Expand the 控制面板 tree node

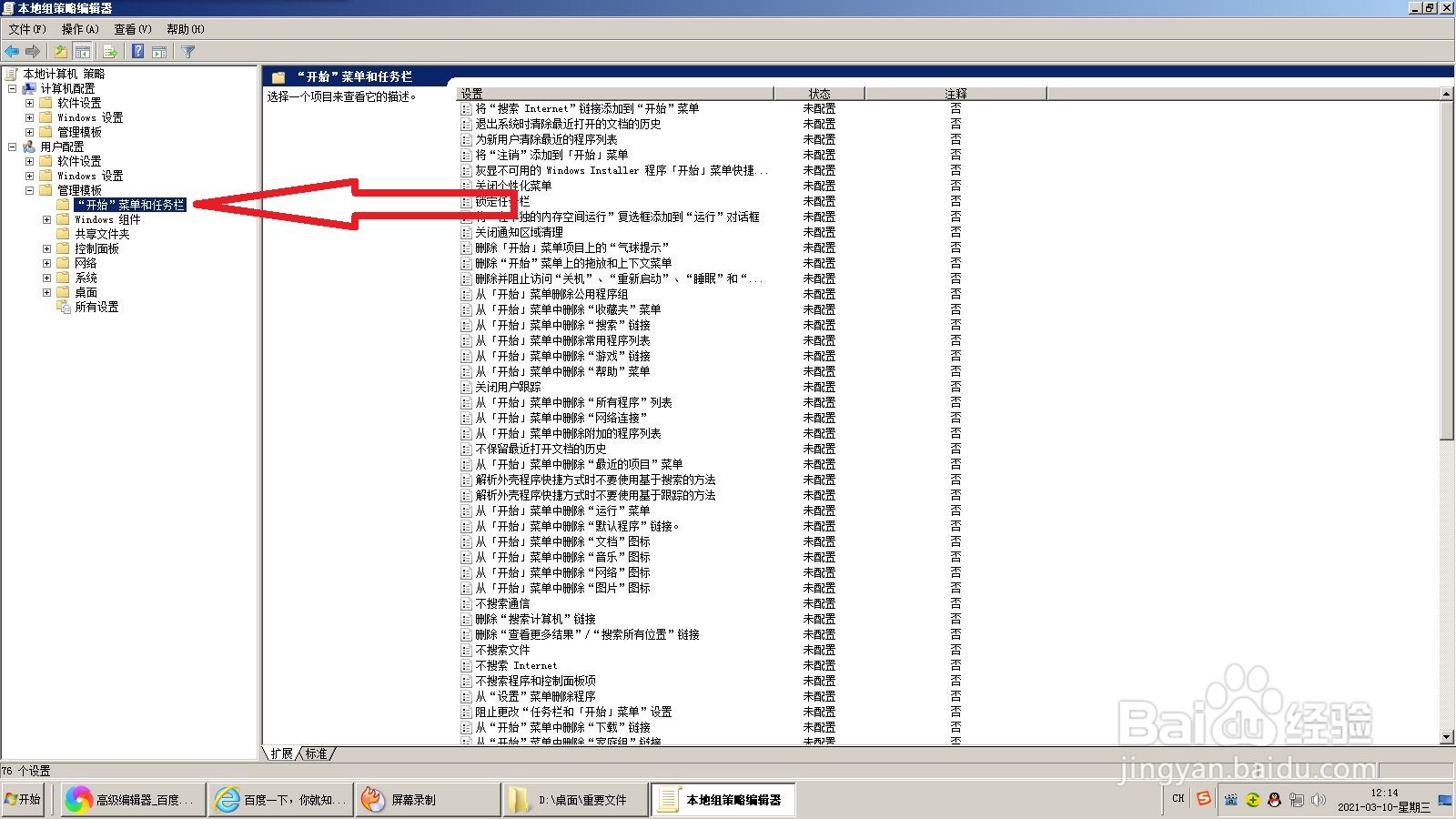[46, 248]
